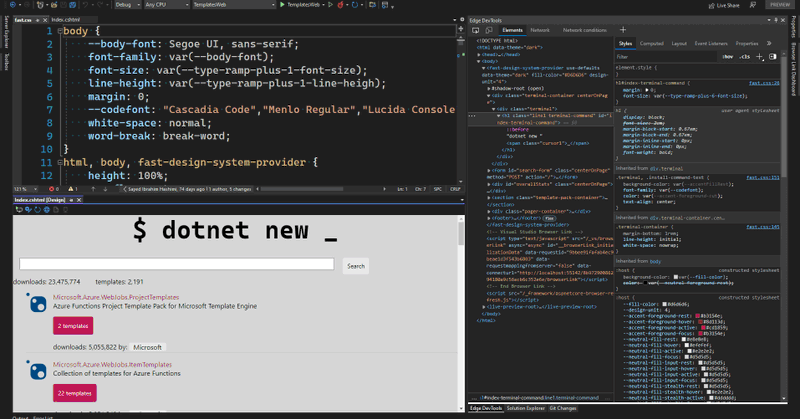Screen dimensions: 800x419
Task: Switch to the Index.cshtml editor tab
Action: (x=65, y=20)
